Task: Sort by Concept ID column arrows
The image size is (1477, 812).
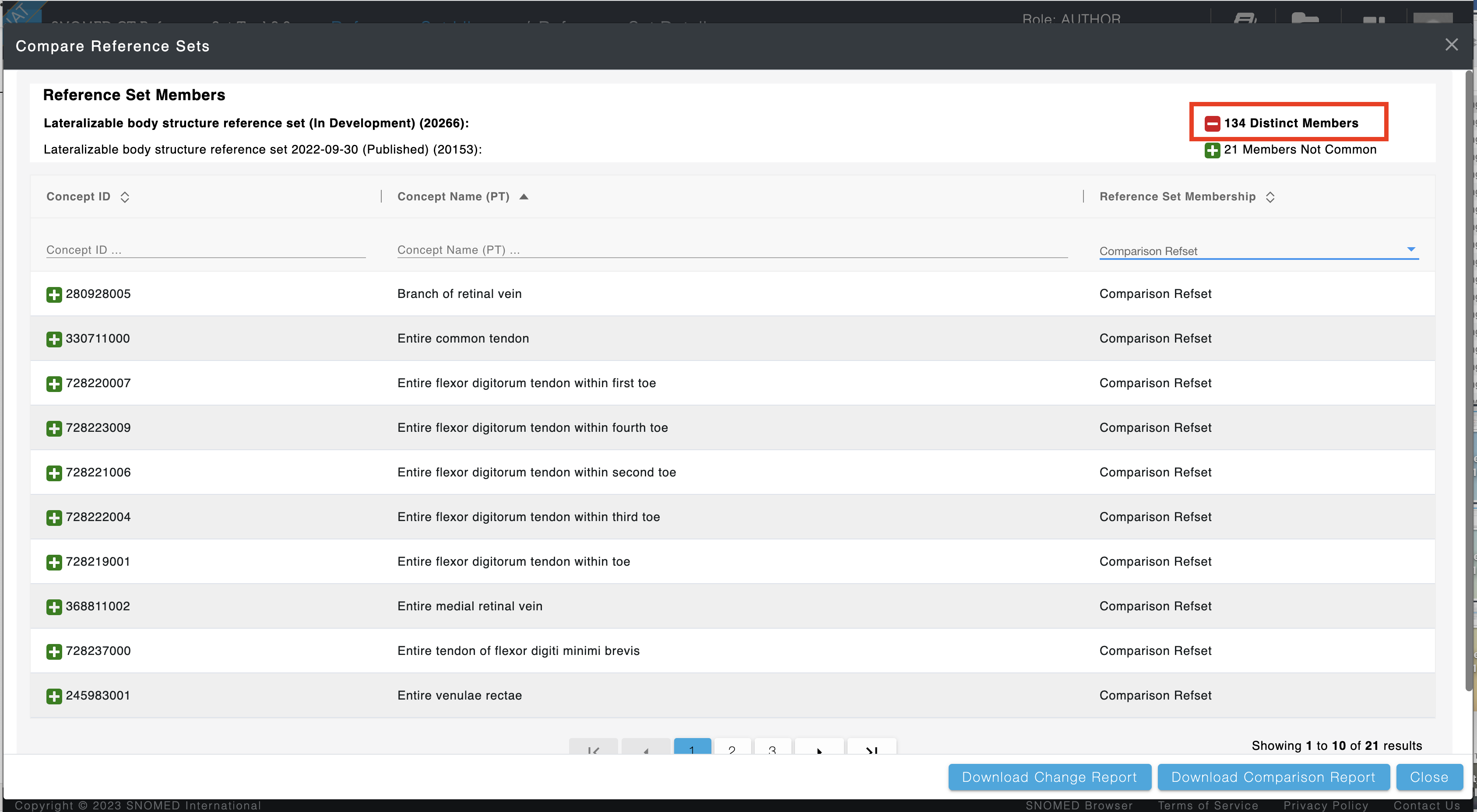Action: pyautogui.click(x=124, y=197)
